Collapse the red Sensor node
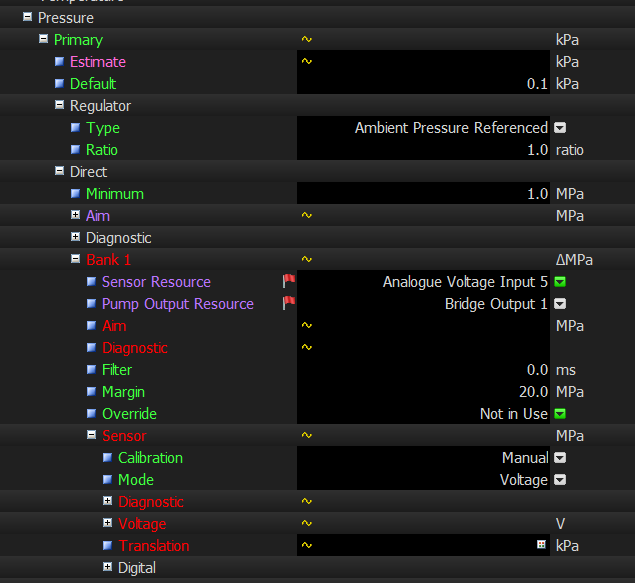Viewport: 635px width, 583px height. pyautogui.click(x=92, y=435)
